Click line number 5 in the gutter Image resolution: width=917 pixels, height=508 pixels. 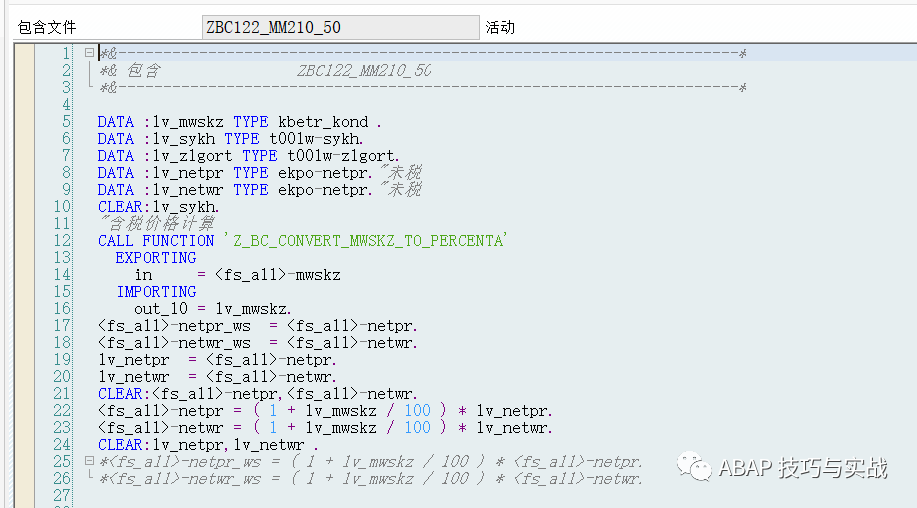(x=66, y=122)
